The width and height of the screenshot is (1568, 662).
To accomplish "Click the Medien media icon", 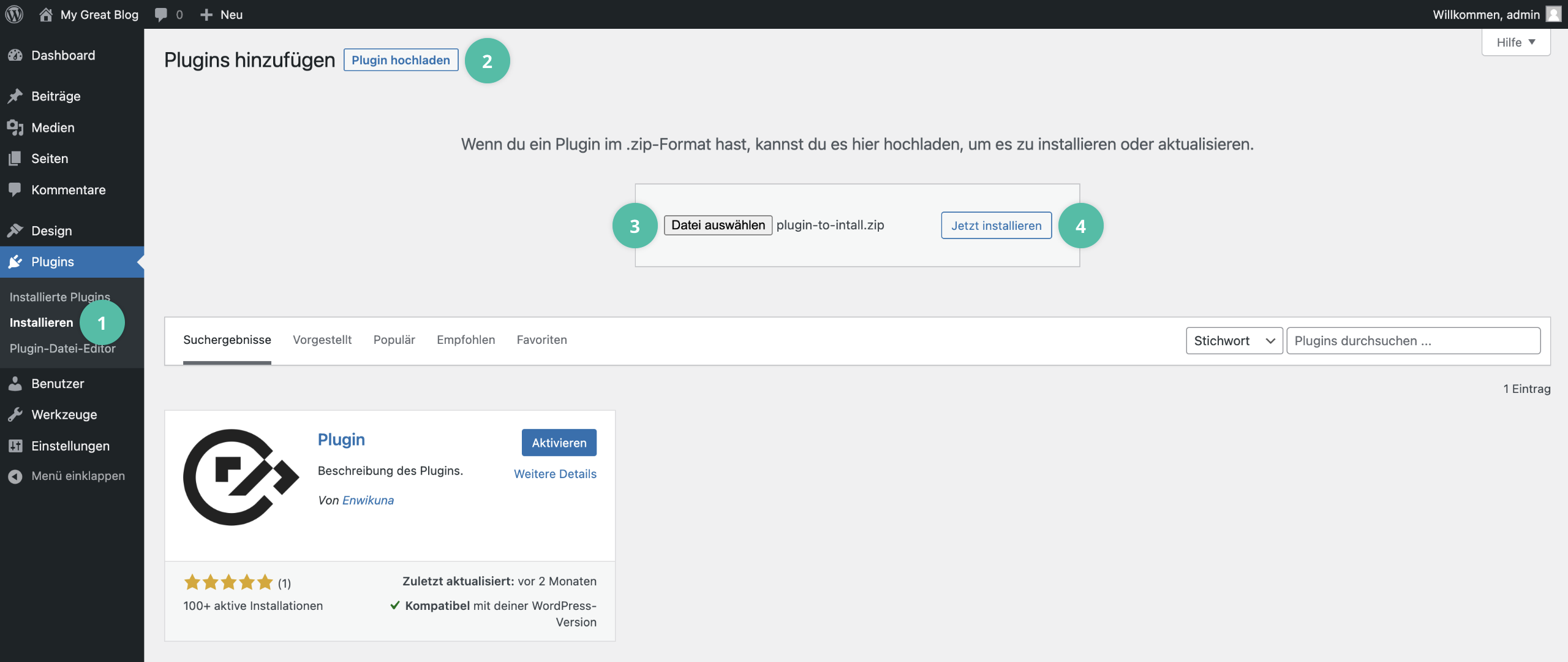I will point(15,127).
